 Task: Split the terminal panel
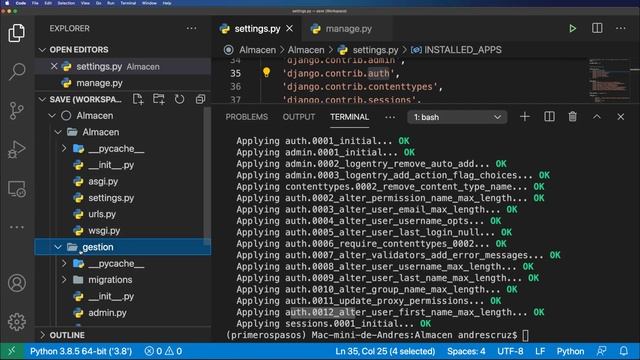[549, 117]
